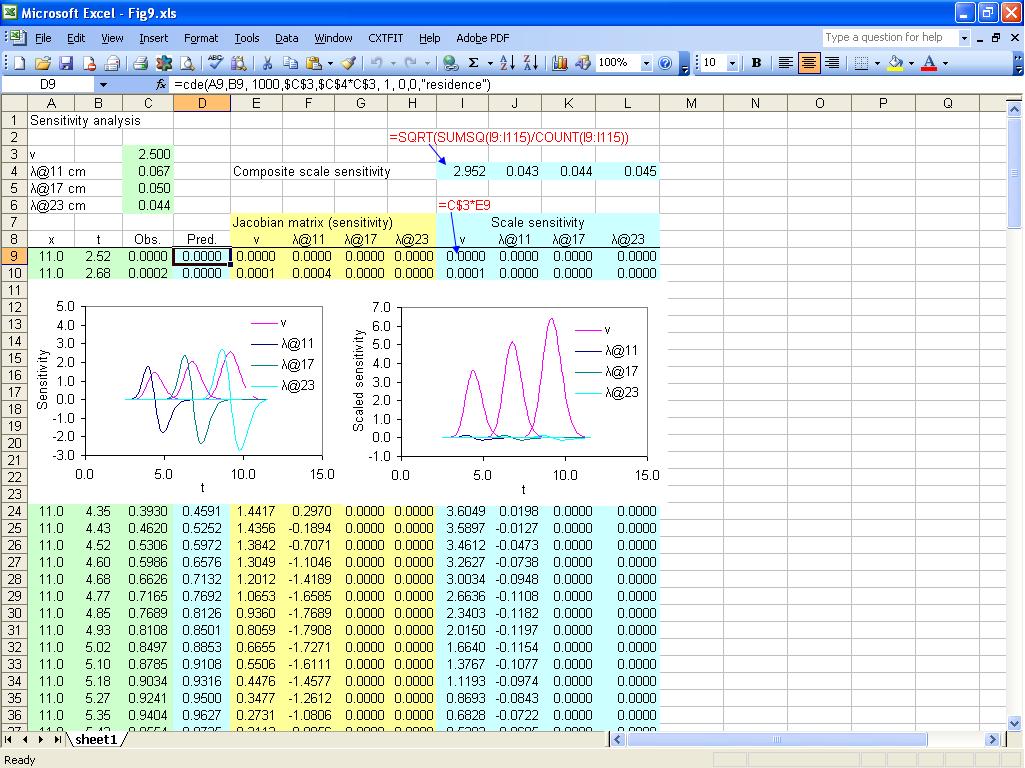The image size is (1025, 768).
Task: Sort ascending with the A-Z button
Action: 507,63
